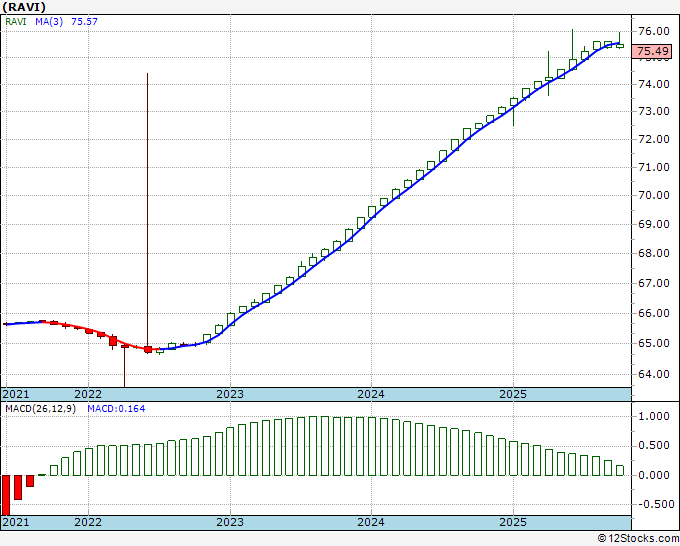Click the current price tag 75.49

(653, 51)
